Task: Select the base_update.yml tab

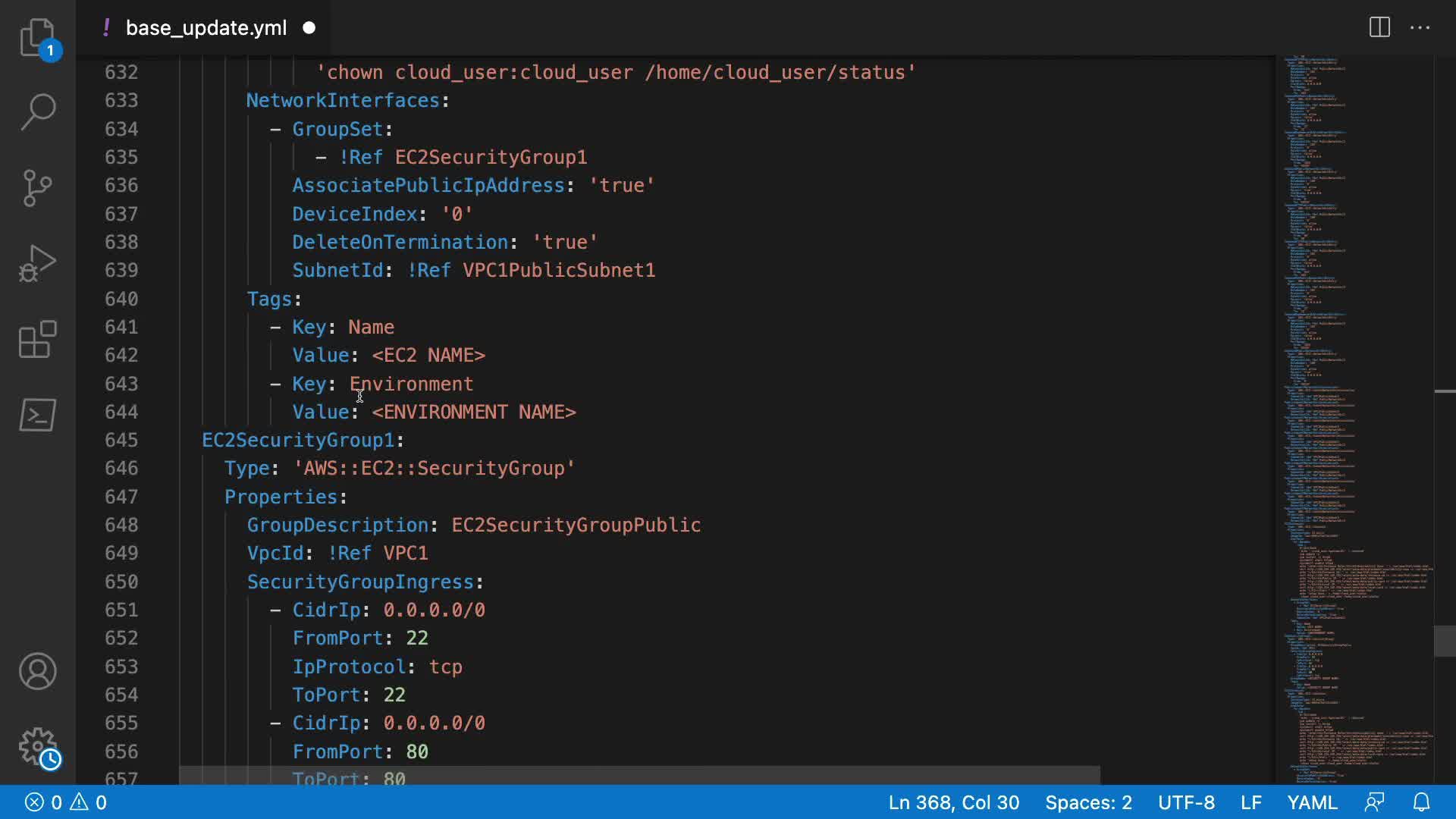Action: 206,28
